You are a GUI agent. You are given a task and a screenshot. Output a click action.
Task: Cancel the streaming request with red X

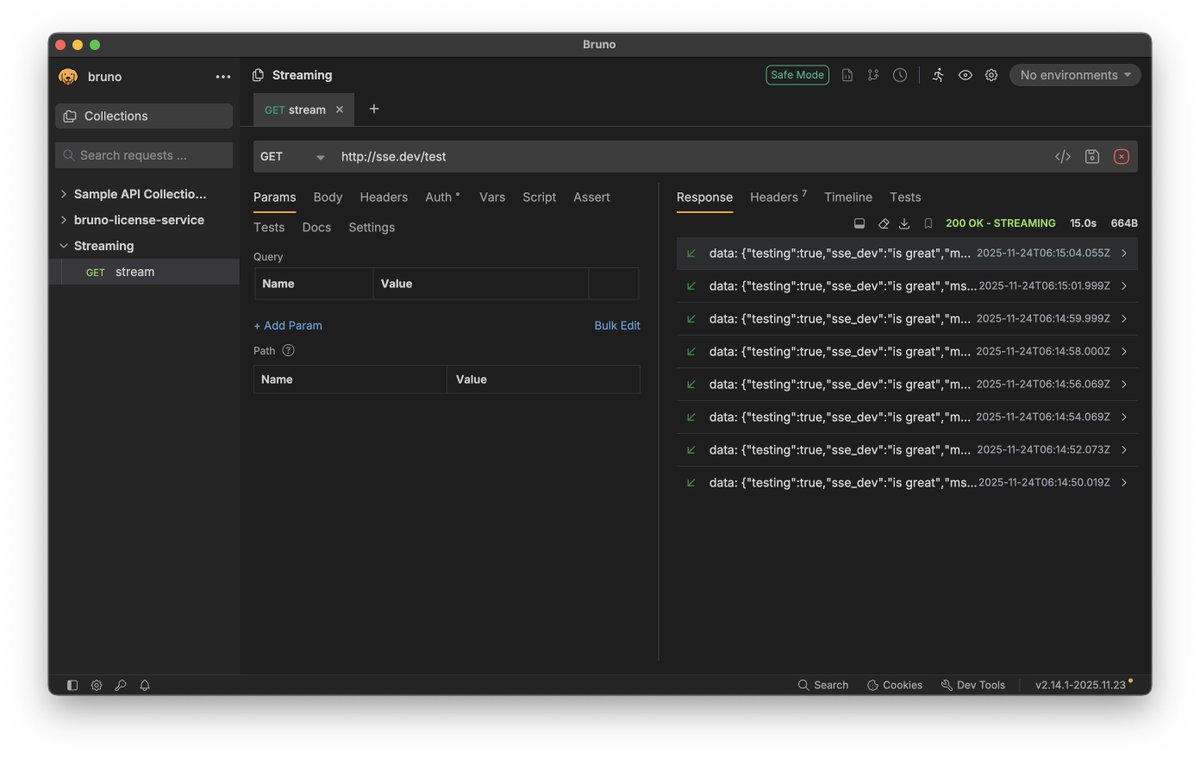pyautogui.click(x=1121, y=157)
